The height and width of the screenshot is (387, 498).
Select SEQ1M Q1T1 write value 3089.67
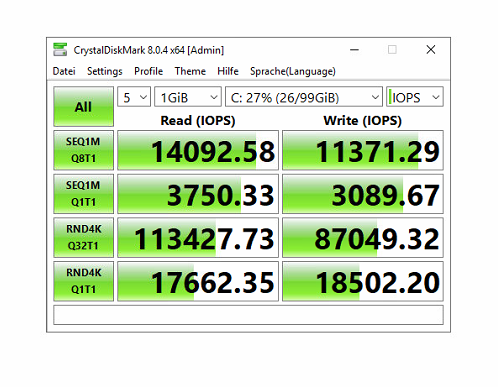click(363, 194)
